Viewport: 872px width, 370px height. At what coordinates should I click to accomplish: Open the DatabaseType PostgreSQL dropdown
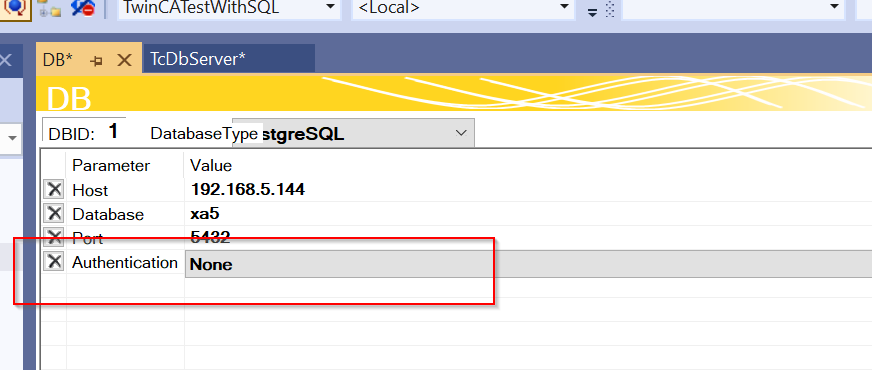[353, 133]
